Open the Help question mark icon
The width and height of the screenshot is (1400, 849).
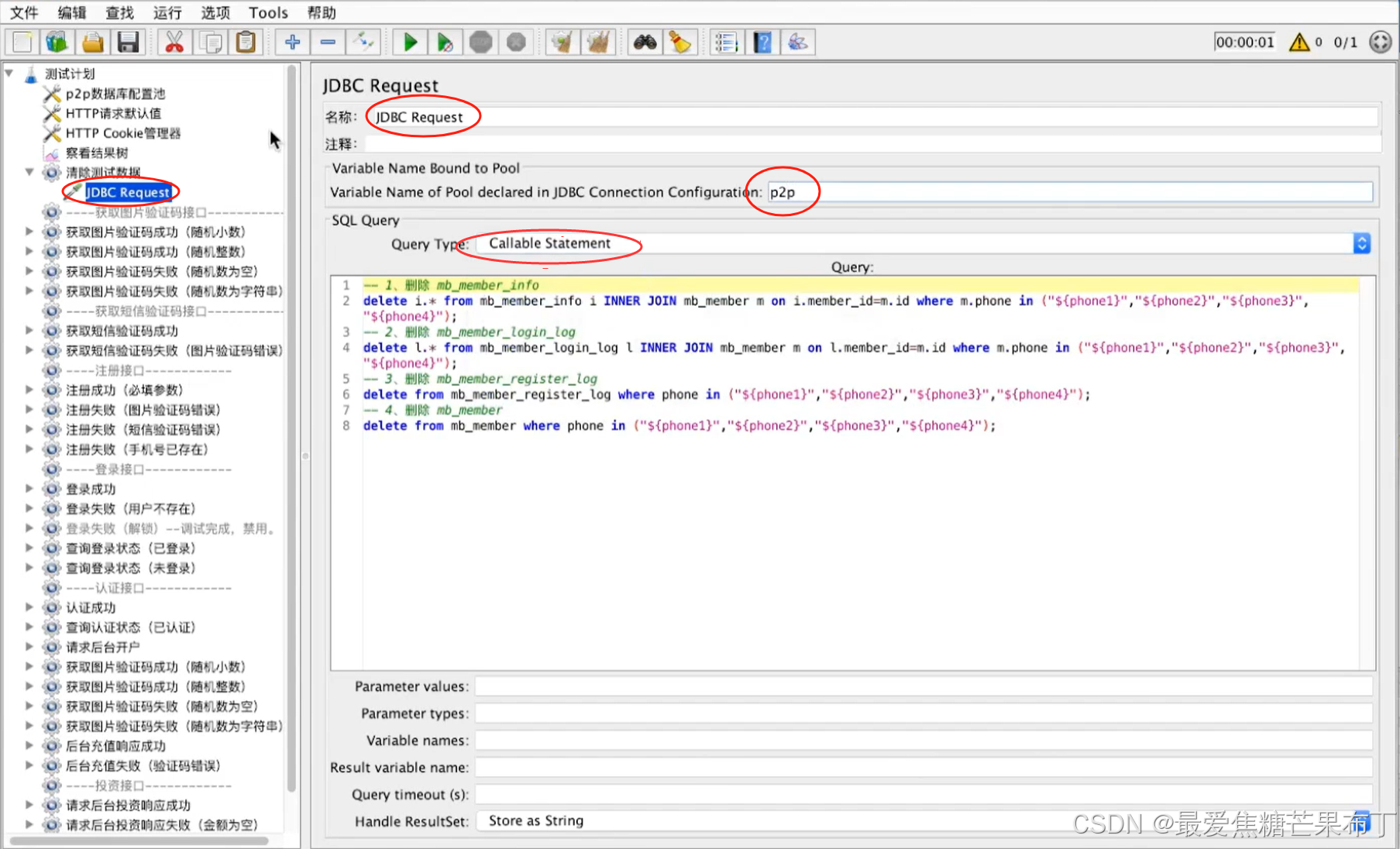[762, 42]
